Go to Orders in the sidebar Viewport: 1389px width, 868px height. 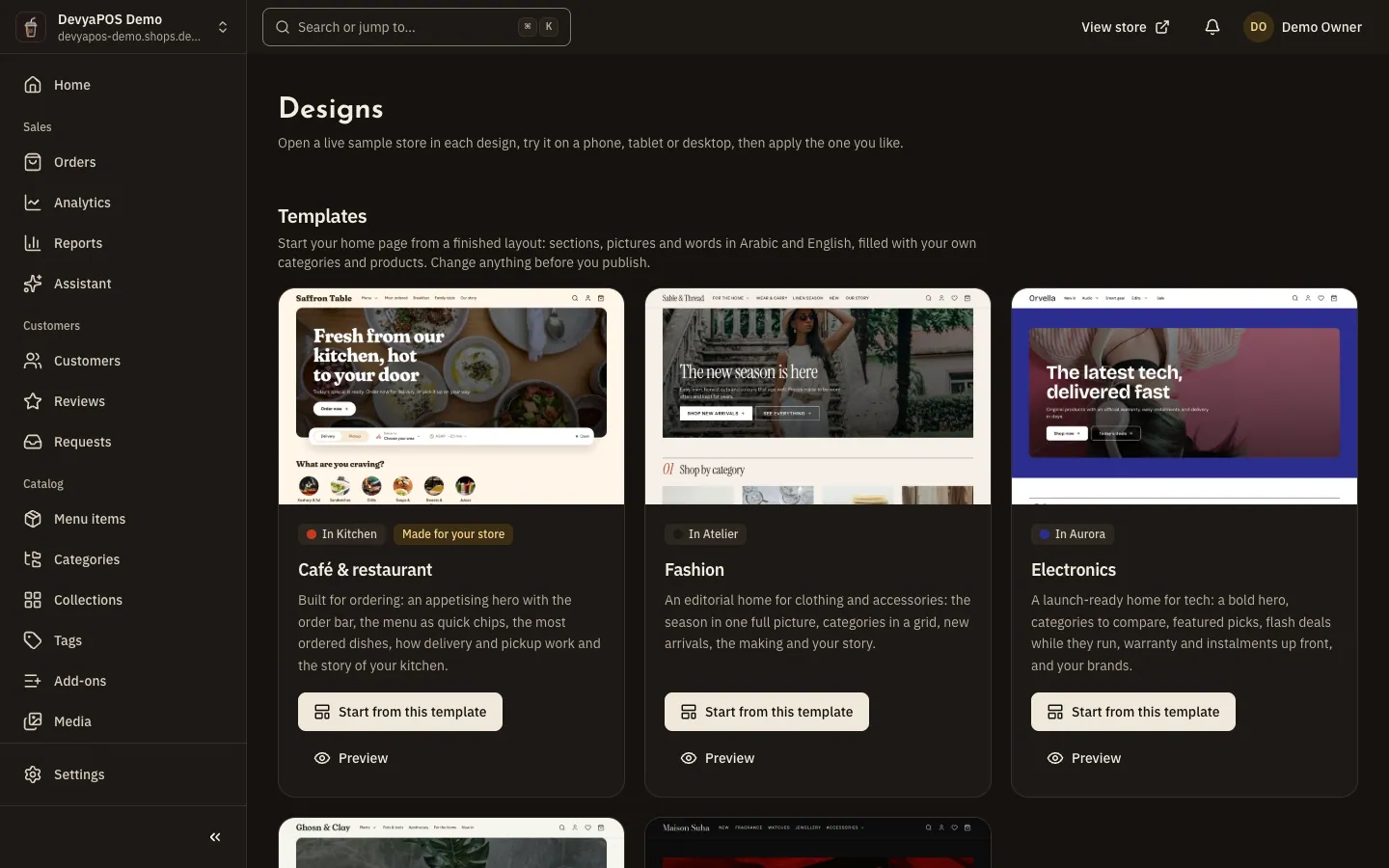(123, 162)
